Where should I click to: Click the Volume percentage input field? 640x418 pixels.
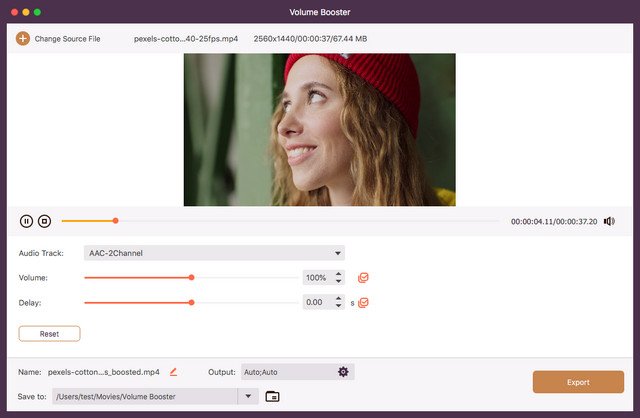pos(316,277)
